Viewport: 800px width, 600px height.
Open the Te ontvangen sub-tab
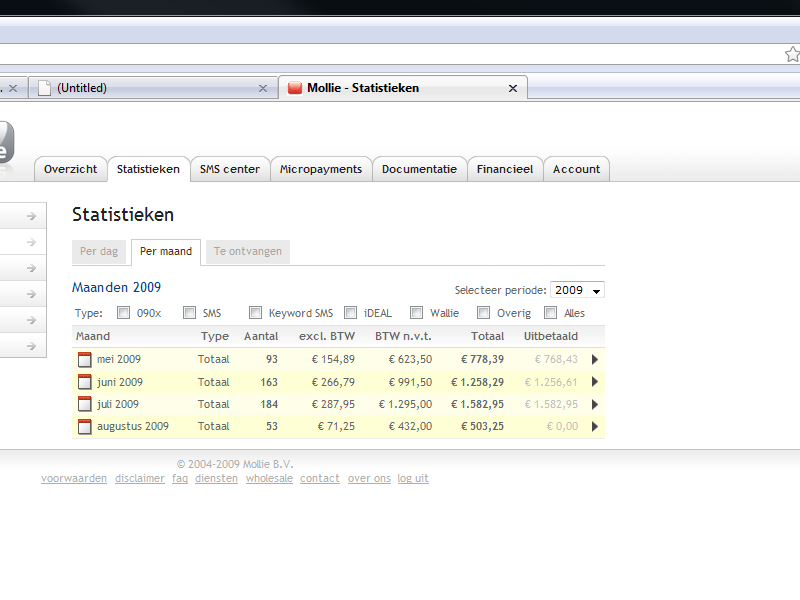[x=247, y=252]
